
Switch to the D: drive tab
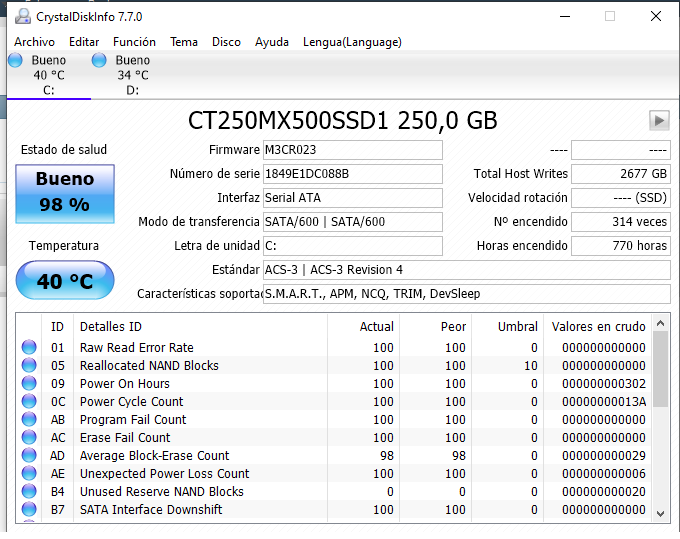(x=132, y=75)
